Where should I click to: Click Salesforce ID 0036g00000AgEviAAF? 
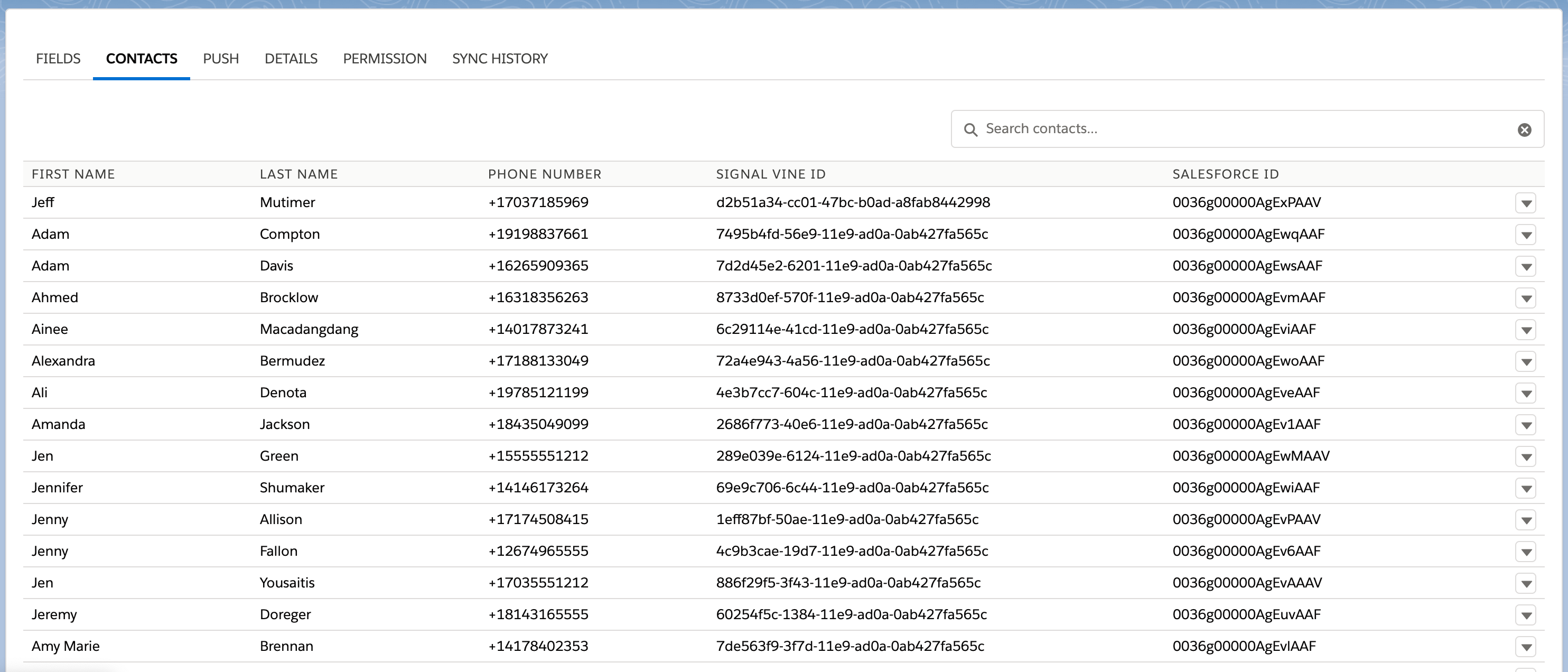pyautogui.click(x=1244, y=329)
